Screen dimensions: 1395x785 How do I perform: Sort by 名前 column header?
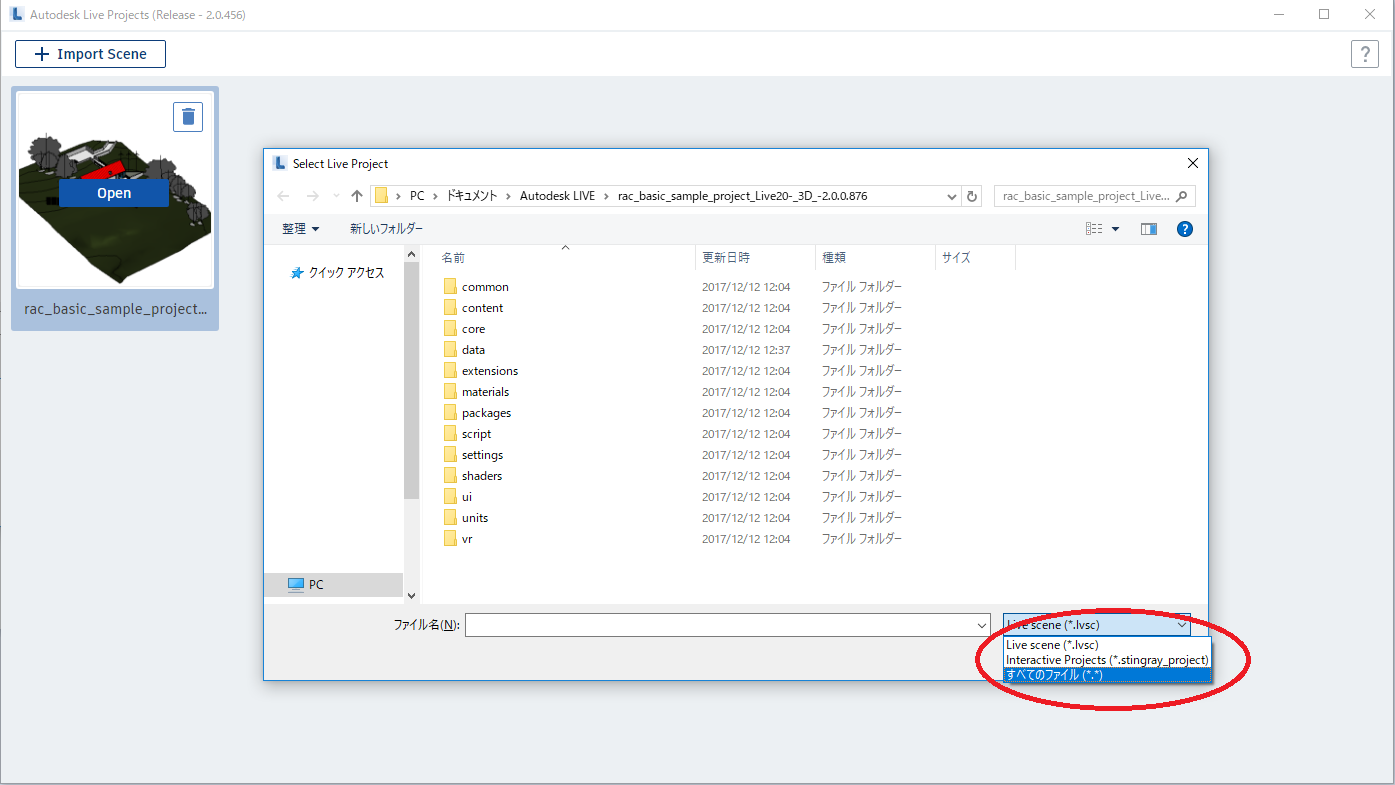click(453, 257)
